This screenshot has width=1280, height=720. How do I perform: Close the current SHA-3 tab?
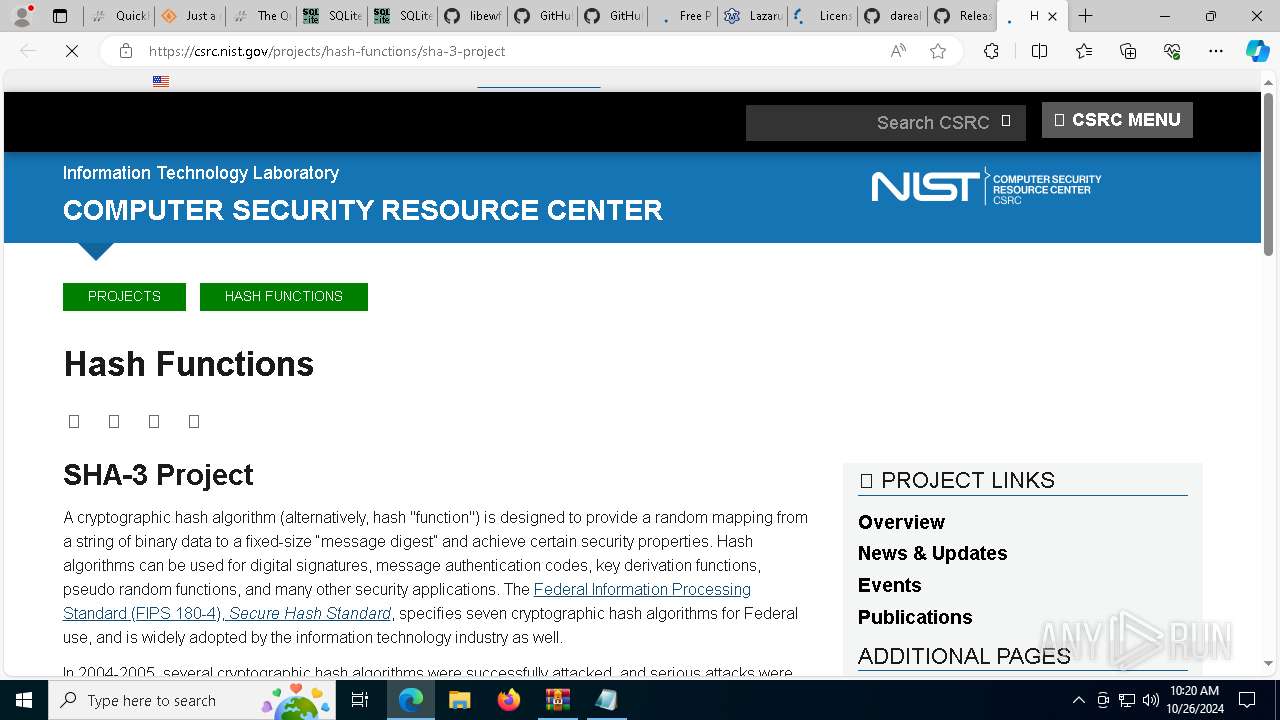(x=1052, y=16)
